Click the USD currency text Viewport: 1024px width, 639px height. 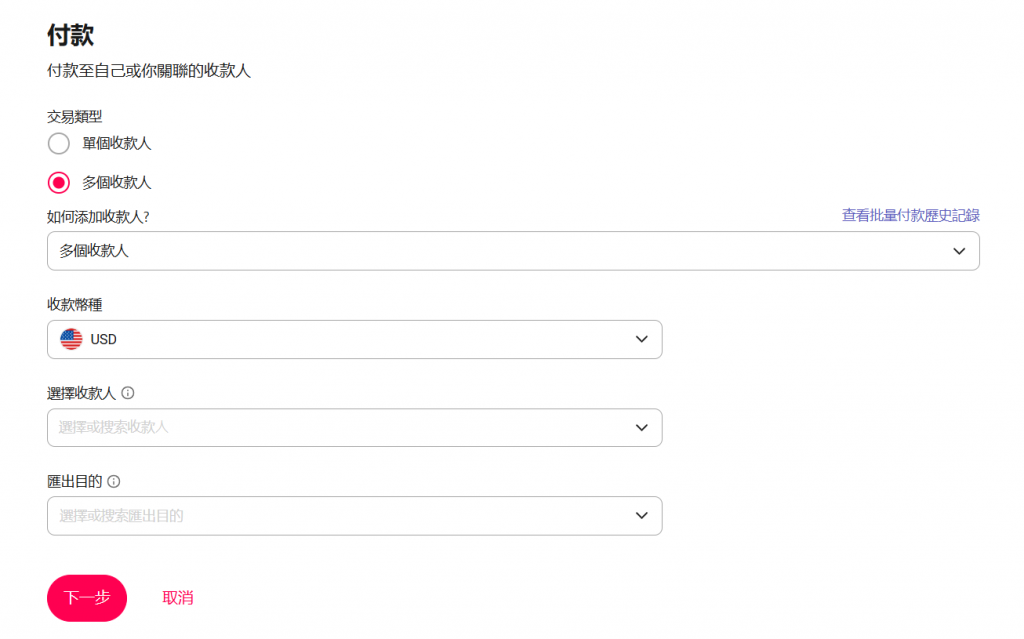point(103,339)
